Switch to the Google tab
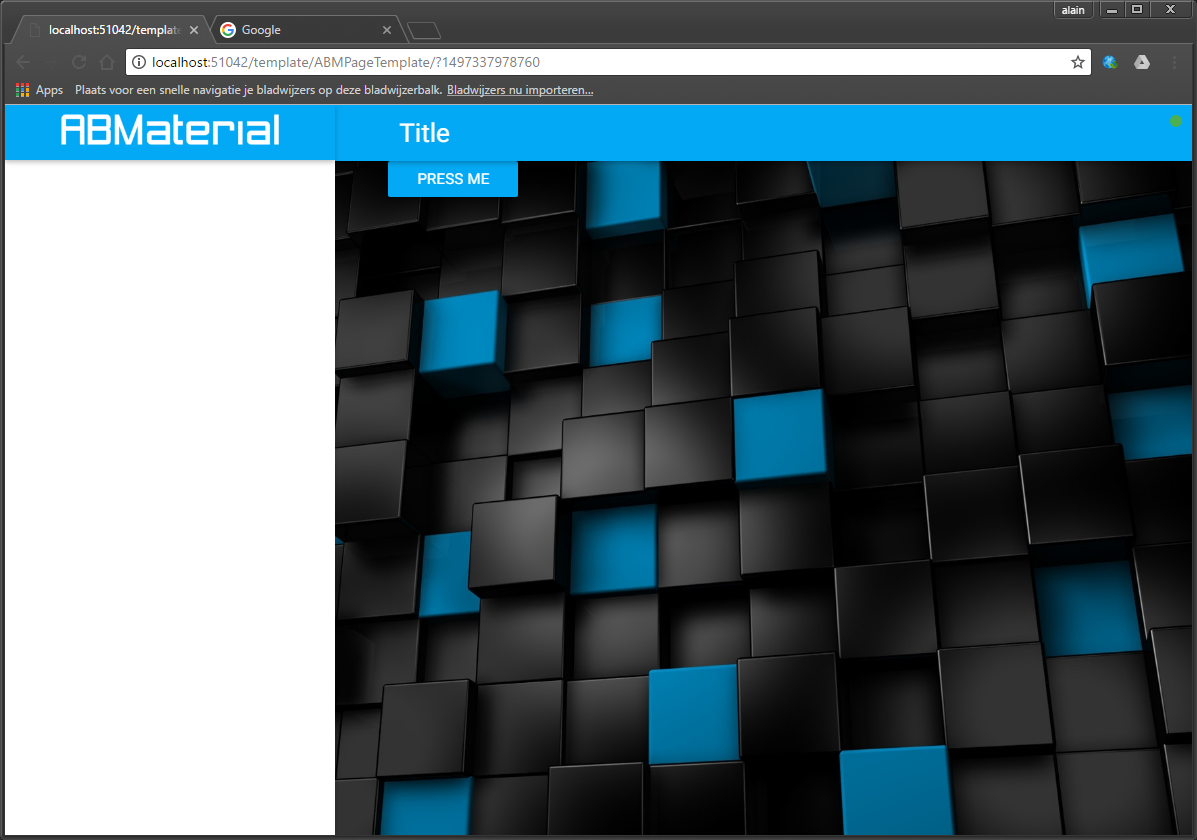 305,30
